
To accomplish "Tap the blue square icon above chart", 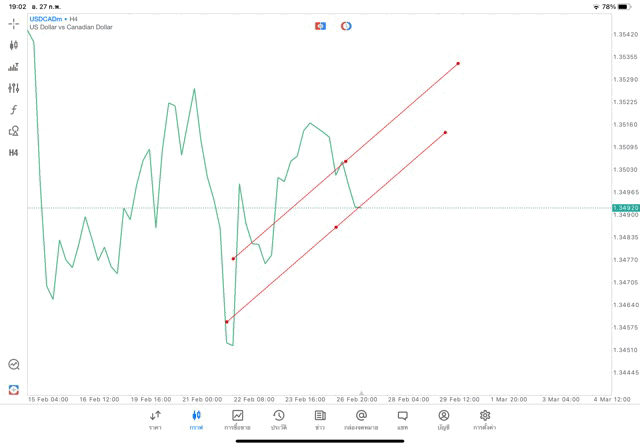I will [320, 26].
